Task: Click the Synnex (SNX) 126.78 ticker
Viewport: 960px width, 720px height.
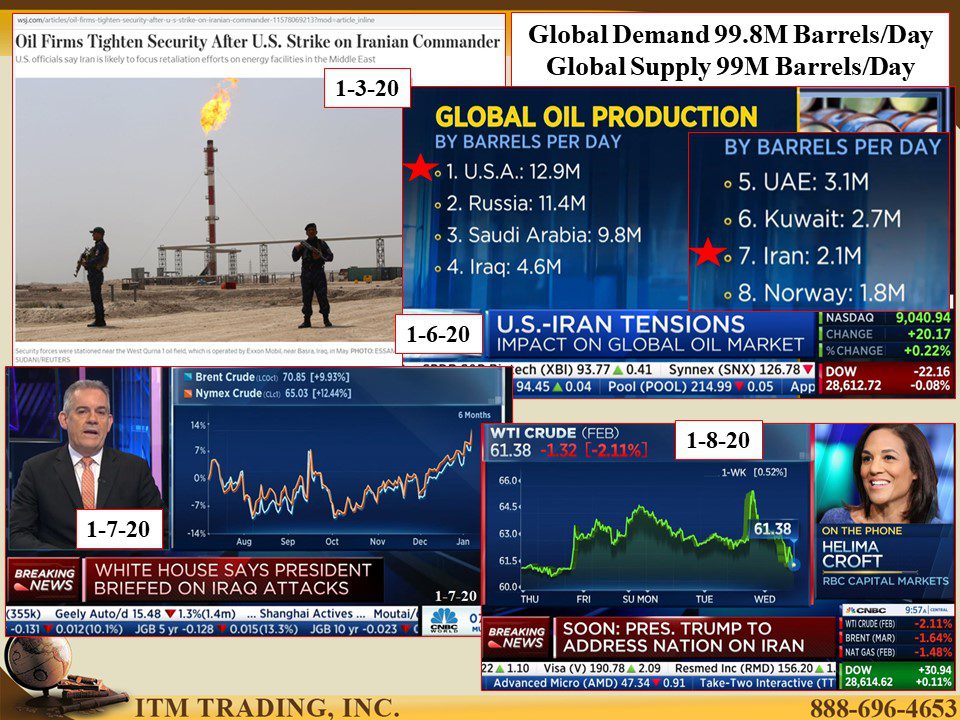Action: (741, 370)
